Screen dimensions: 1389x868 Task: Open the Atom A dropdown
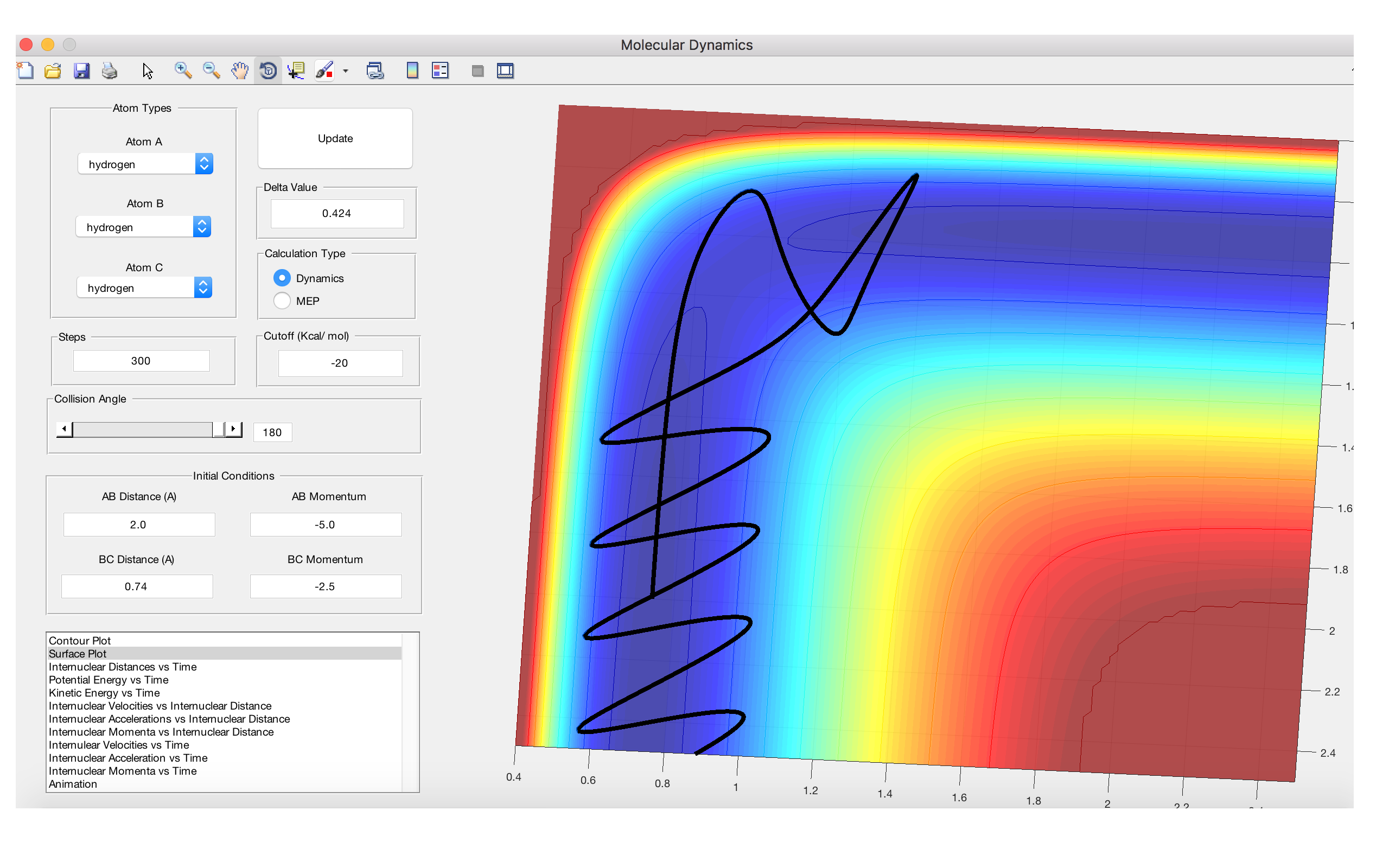[145, 164]
